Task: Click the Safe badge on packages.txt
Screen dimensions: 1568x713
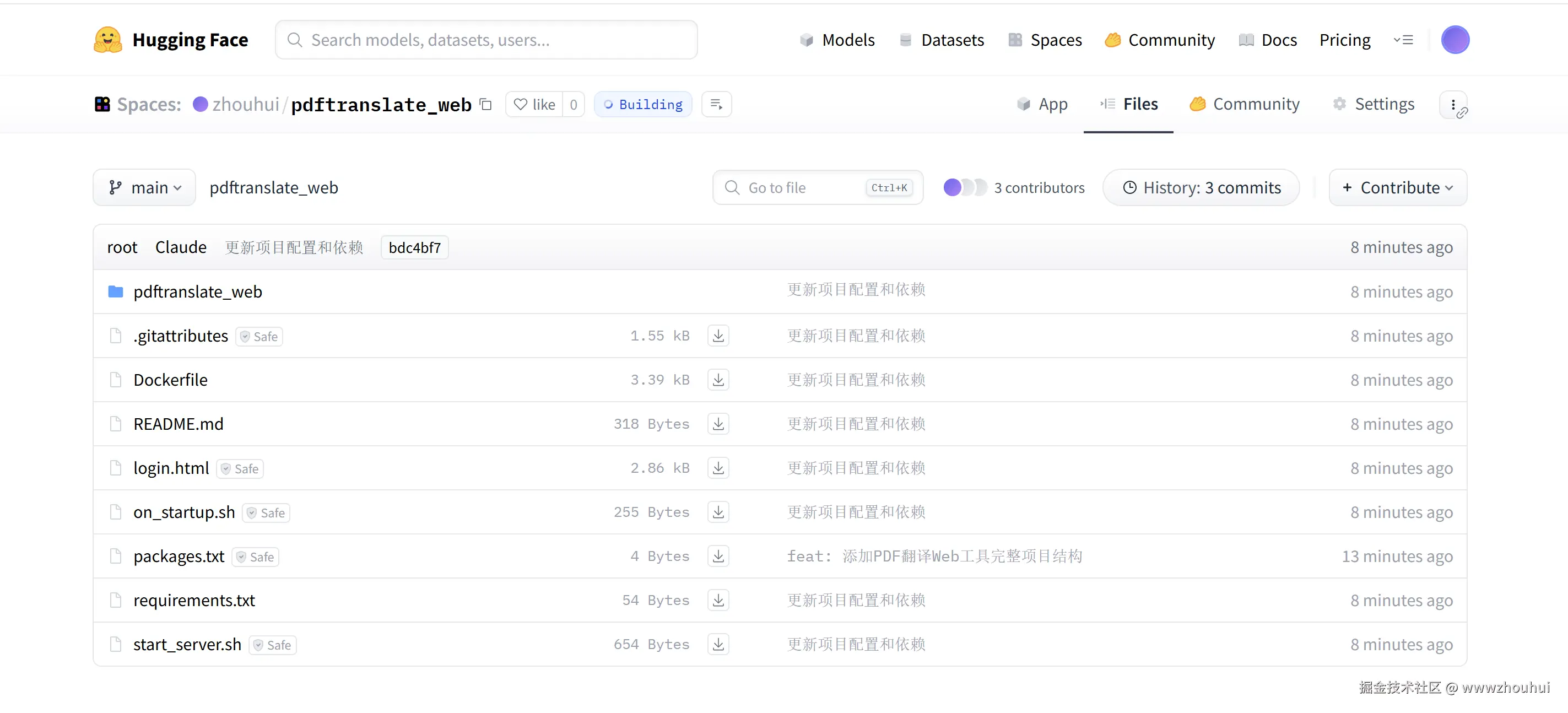Action: (x=256, y=557)
